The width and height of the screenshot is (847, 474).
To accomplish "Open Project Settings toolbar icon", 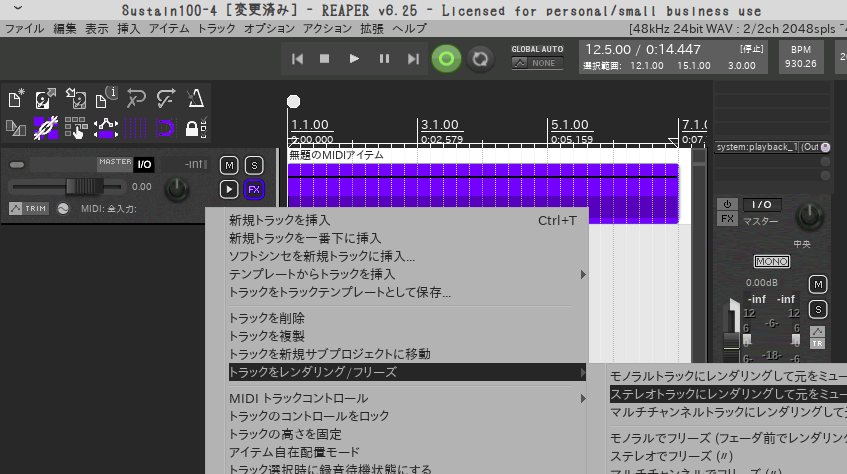I will tap(106, 99).
